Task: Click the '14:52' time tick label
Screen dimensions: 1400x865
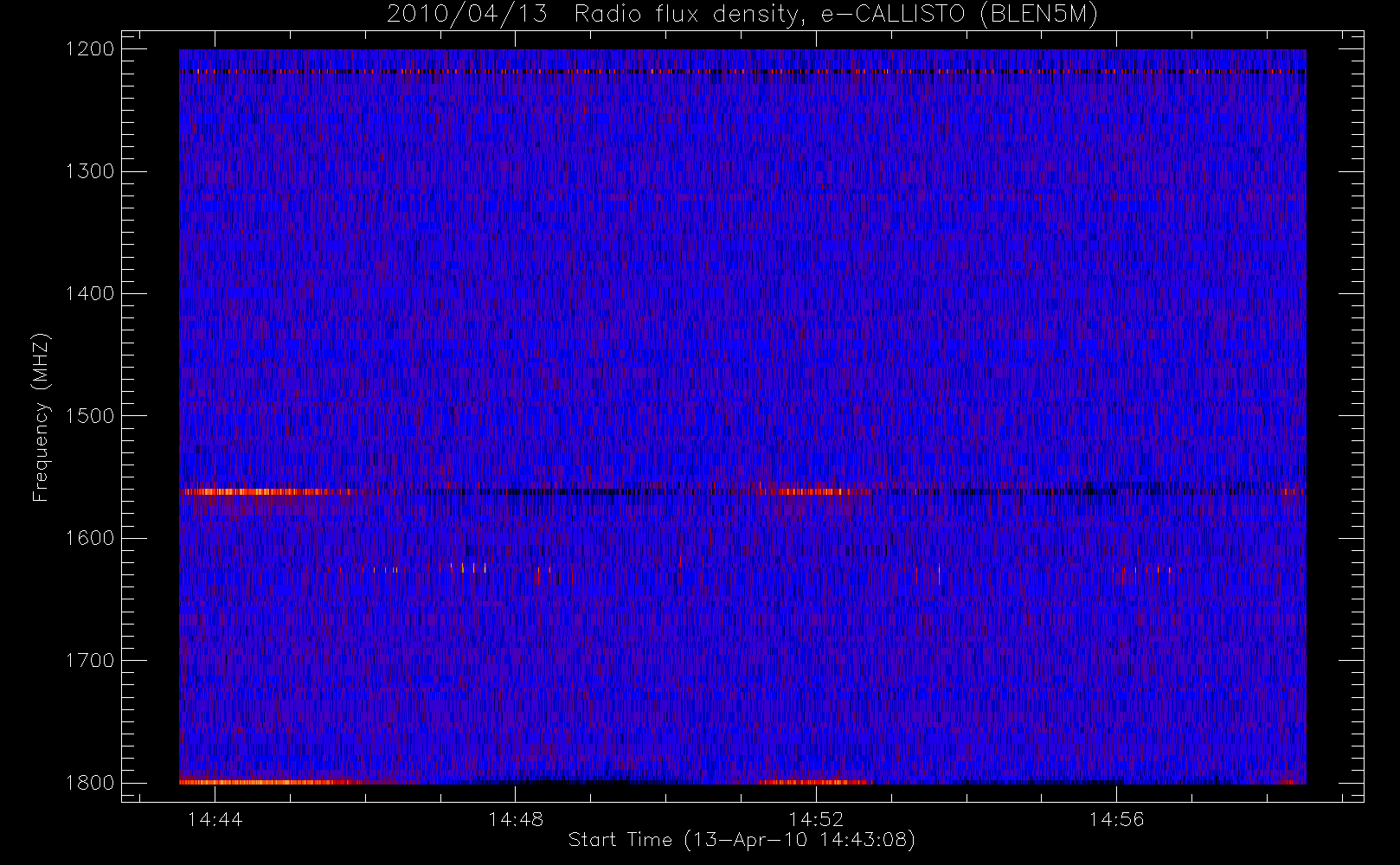Action: click(x=816, y=819)
